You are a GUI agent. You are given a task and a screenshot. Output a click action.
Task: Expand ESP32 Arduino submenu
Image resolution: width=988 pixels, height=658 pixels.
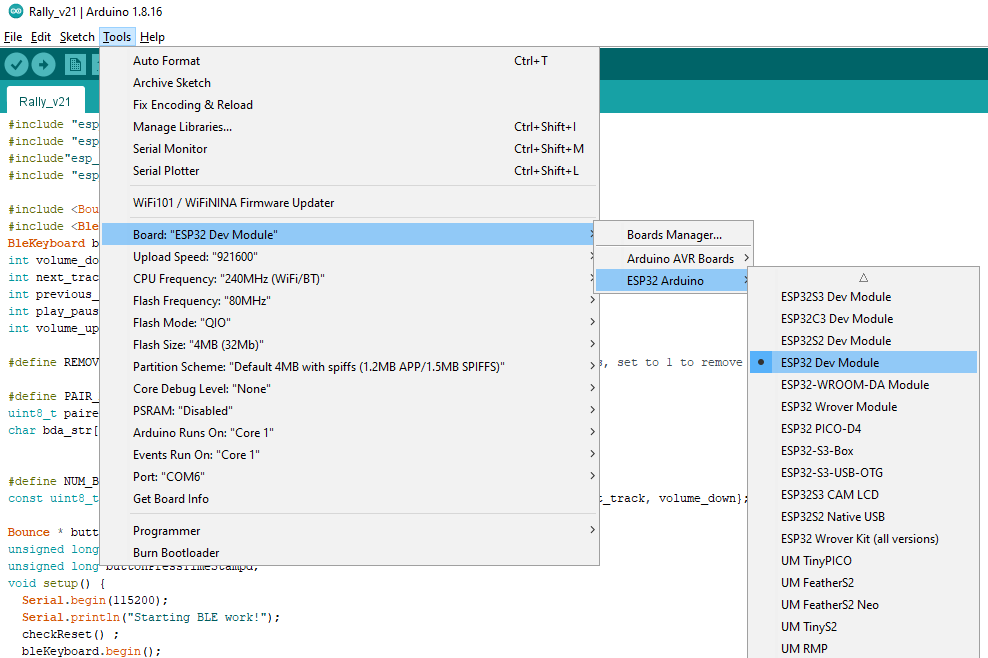click(674, 280)
